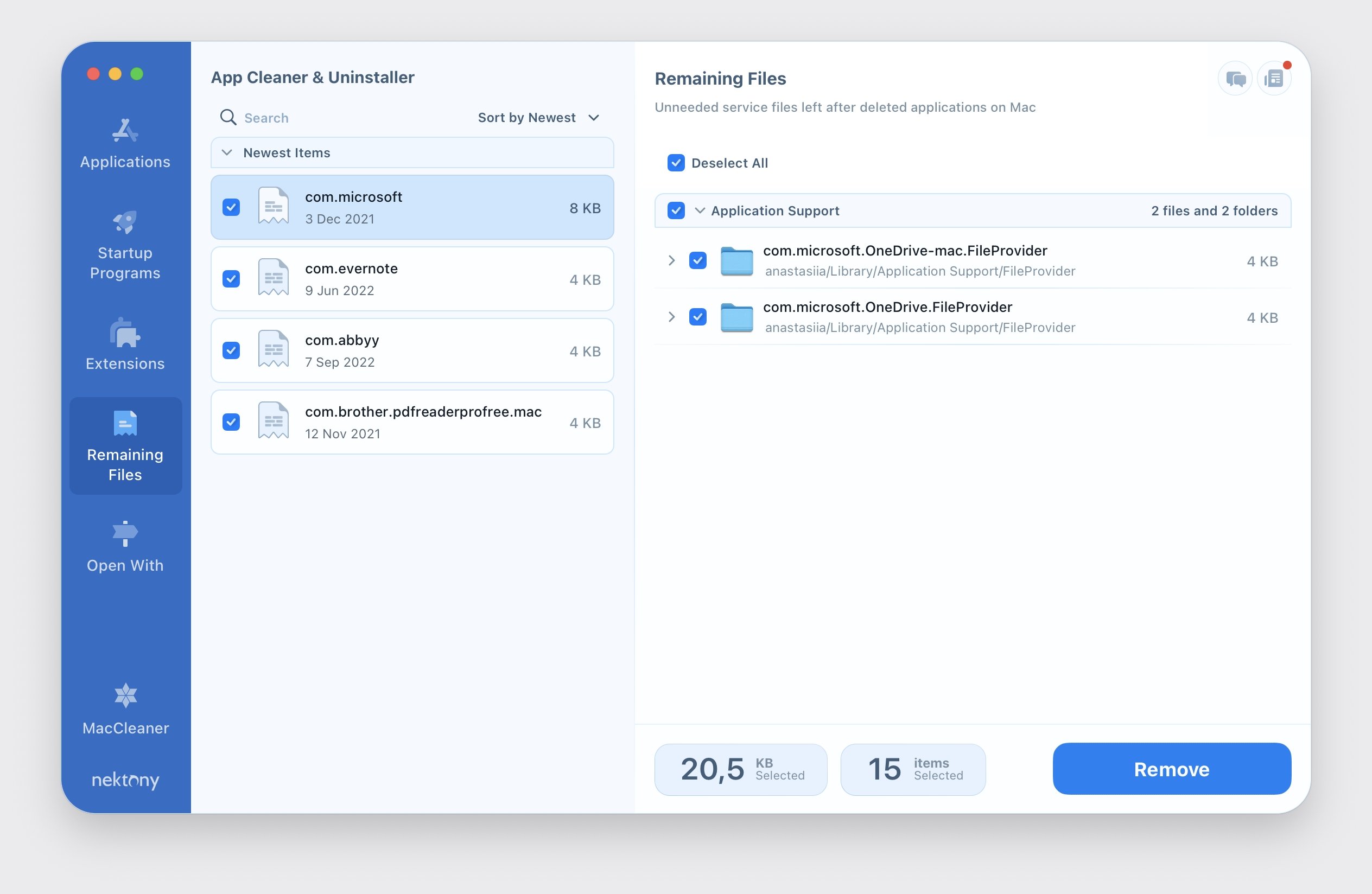Toggle the Deselect All checkbox
The width and height of the screenshot is (1372, 894).
[x=675, y=163]
